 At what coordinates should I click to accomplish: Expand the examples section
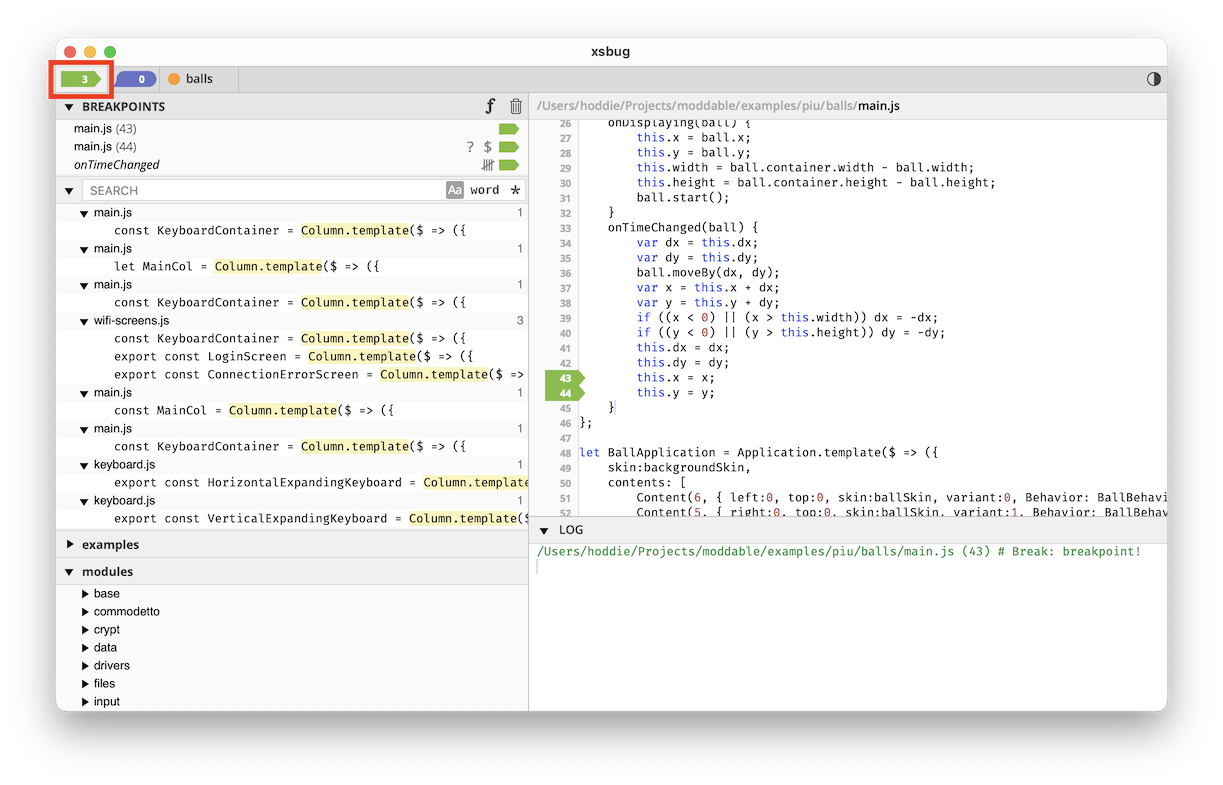[x=70, y=545]
